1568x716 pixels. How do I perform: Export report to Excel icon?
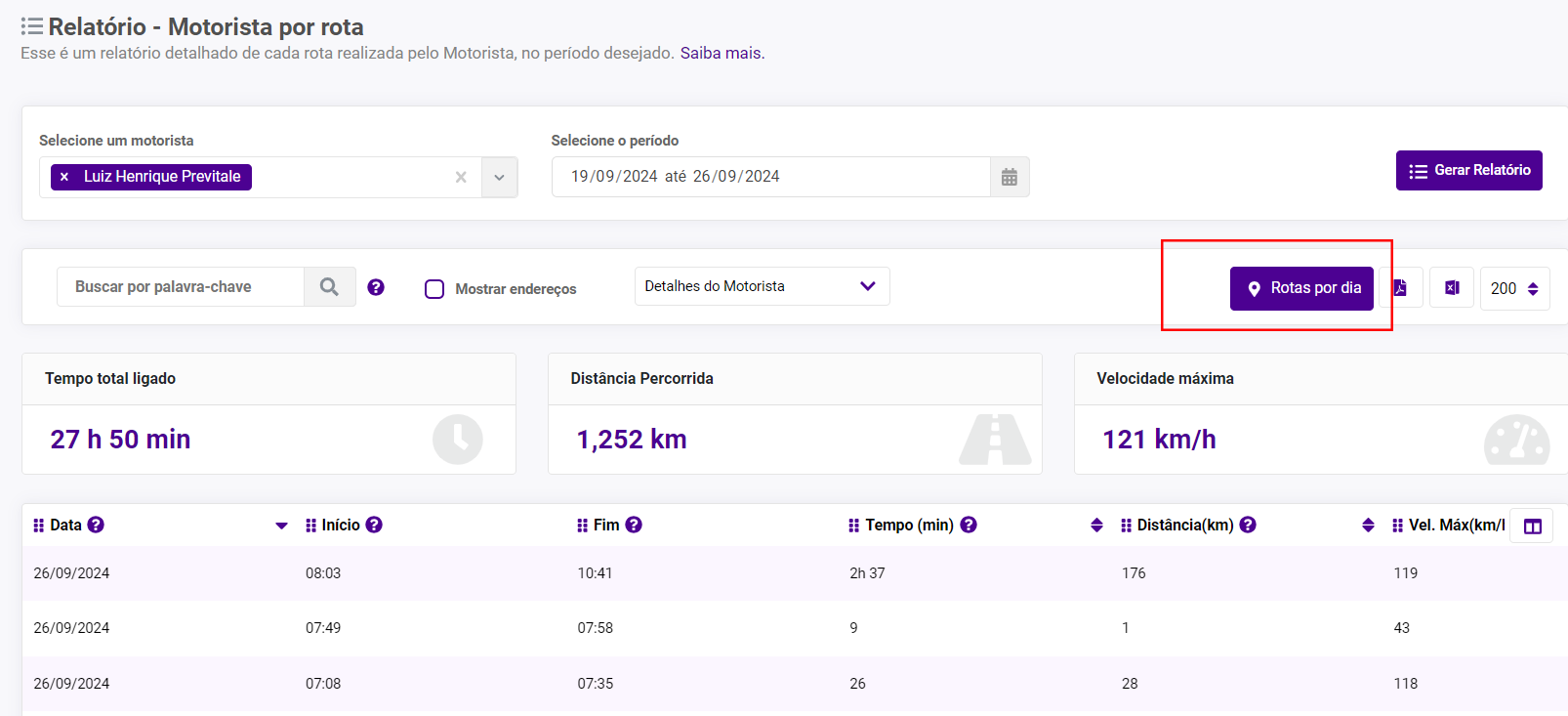point(1452,288)
